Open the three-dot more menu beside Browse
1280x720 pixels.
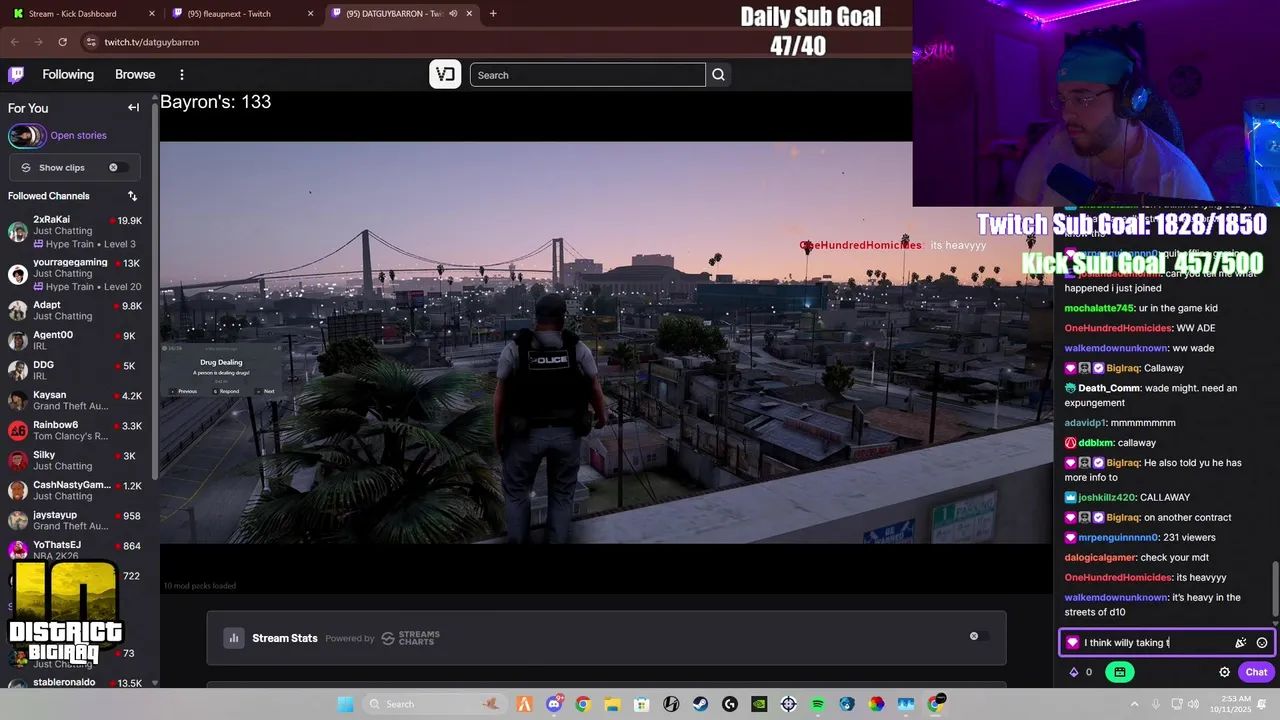click(x=182, y=75)
